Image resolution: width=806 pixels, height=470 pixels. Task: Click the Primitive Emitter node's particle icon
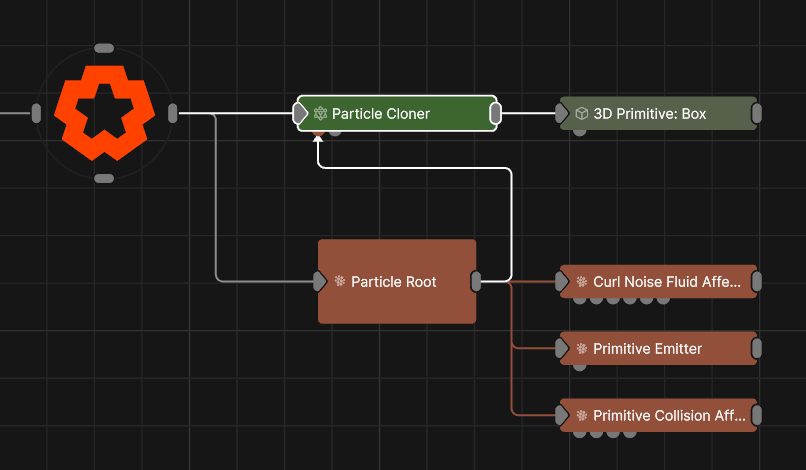[581, 349]
